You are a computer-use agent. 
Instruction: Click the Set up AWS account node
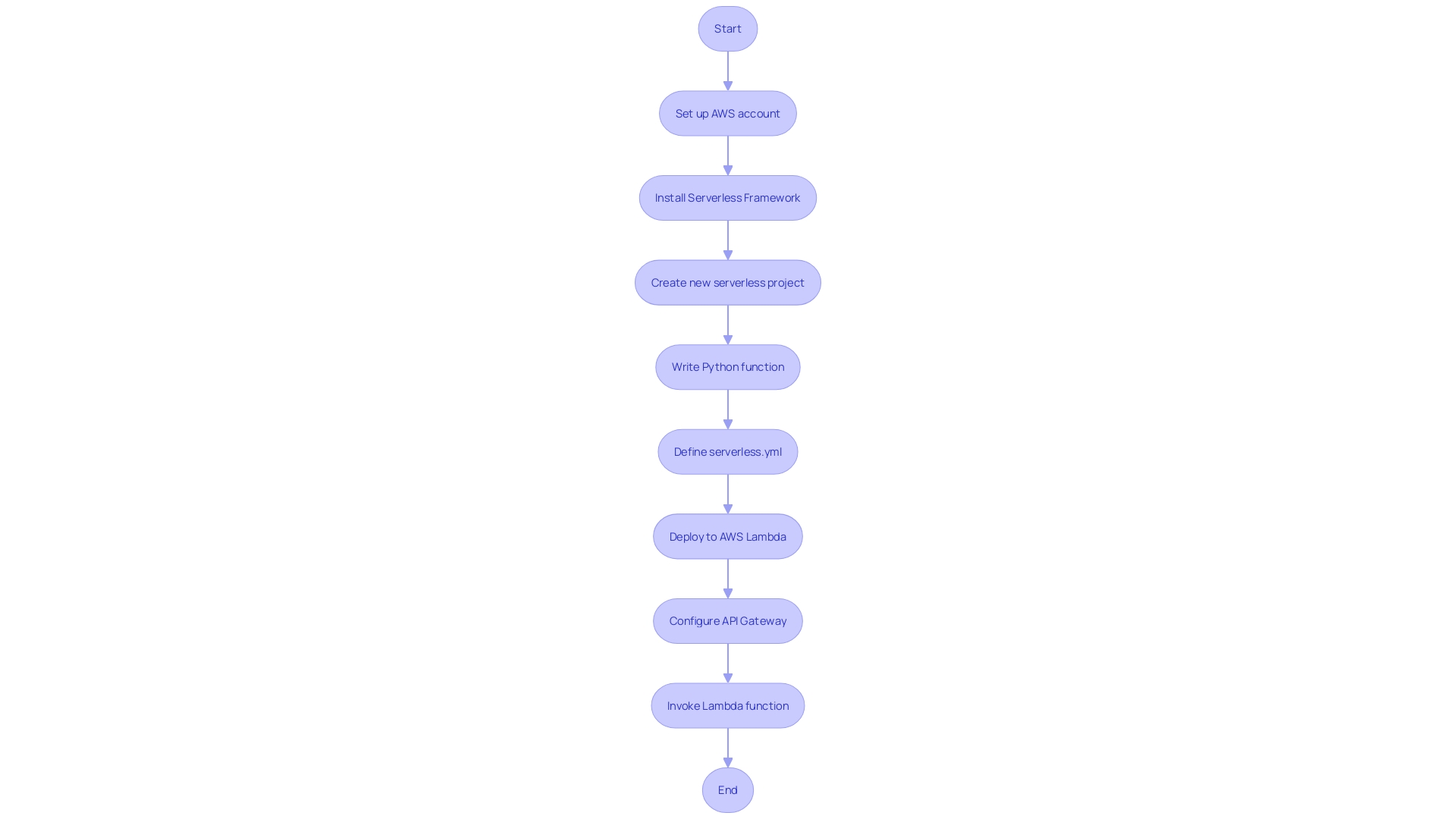click(727, 112)
